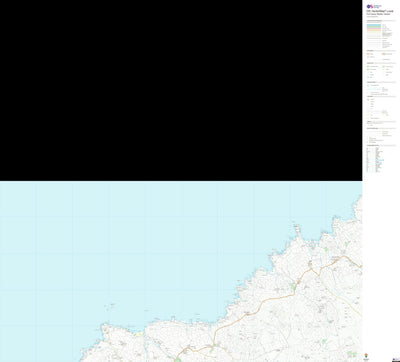Screen dimensions: 400x362
Task: Click the Ordnance Survey logo in the legend
Action: tap(374, 6)
